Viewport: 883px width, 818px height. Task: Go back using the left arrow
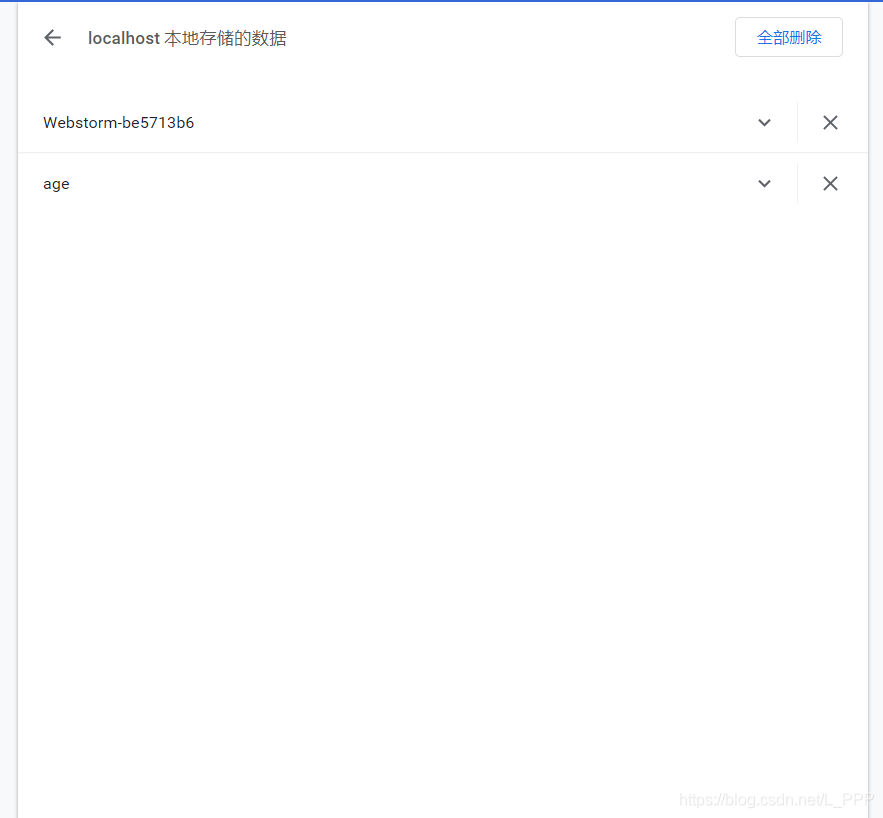(x=52, y=38)
